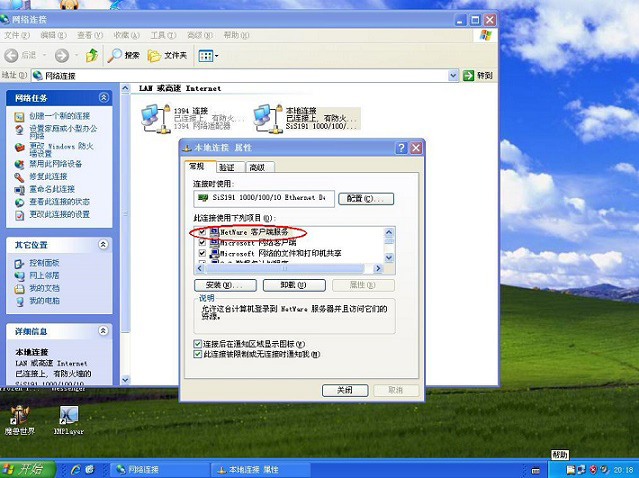Open the 搜索 (Search) toolbar button
Screen dimensions: 639x478
click(124, 55)
